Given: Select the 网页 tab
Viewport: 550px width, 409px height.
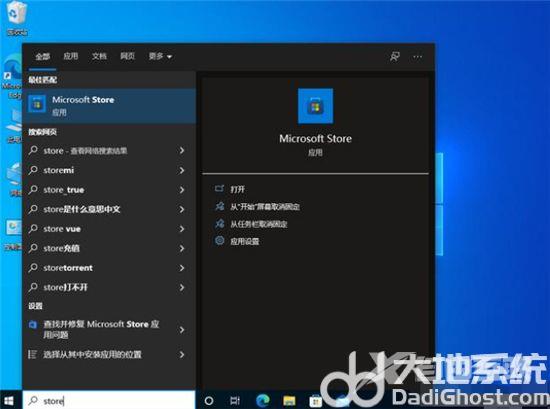Looking at the screenshot, I should (127, 56).
